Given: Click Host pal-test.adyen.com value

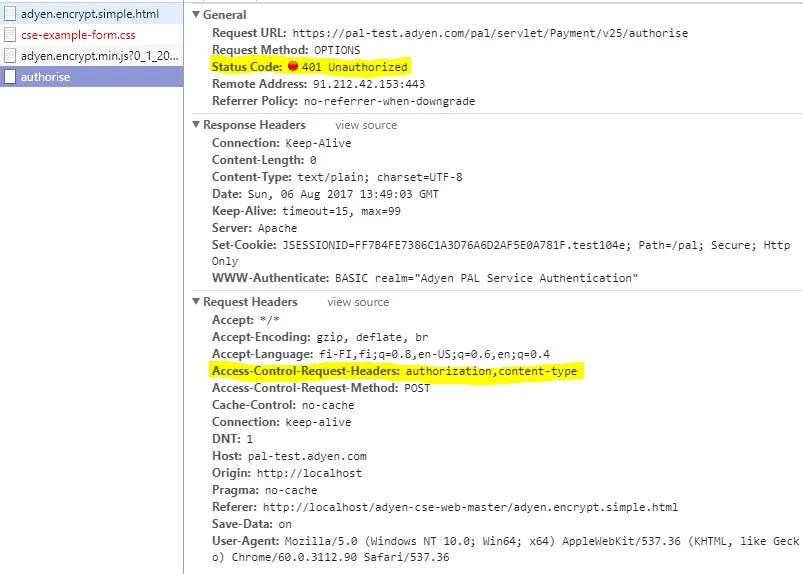Looking at the screenshot, I should click(307, 456).
